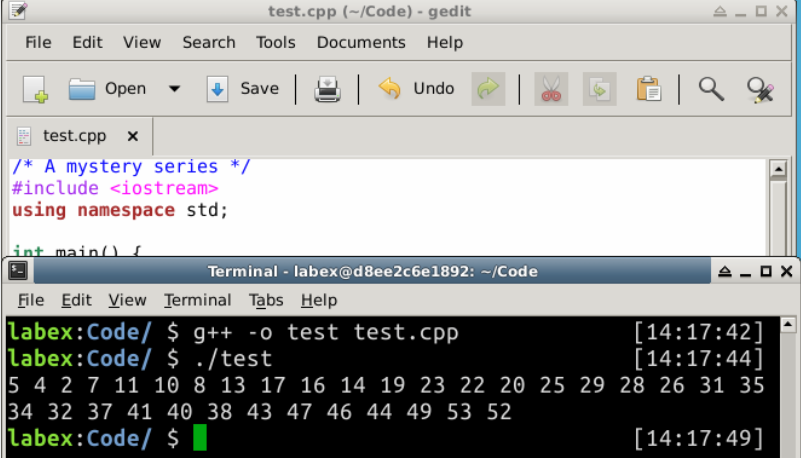Close the test.cpp tab
Viewport: 801px width, 458px height.
133,136
